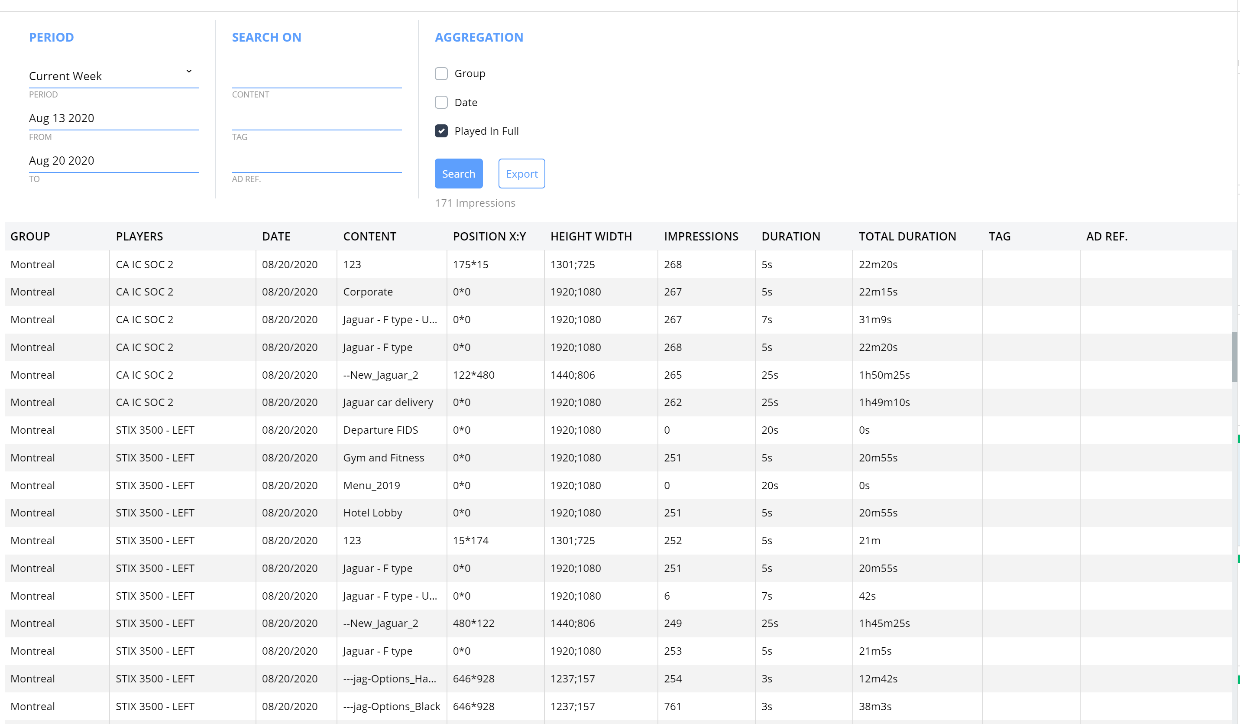Enable the Group aggregation checkbox
This screenshot has width=1240, height=724.
click(441, 73)
